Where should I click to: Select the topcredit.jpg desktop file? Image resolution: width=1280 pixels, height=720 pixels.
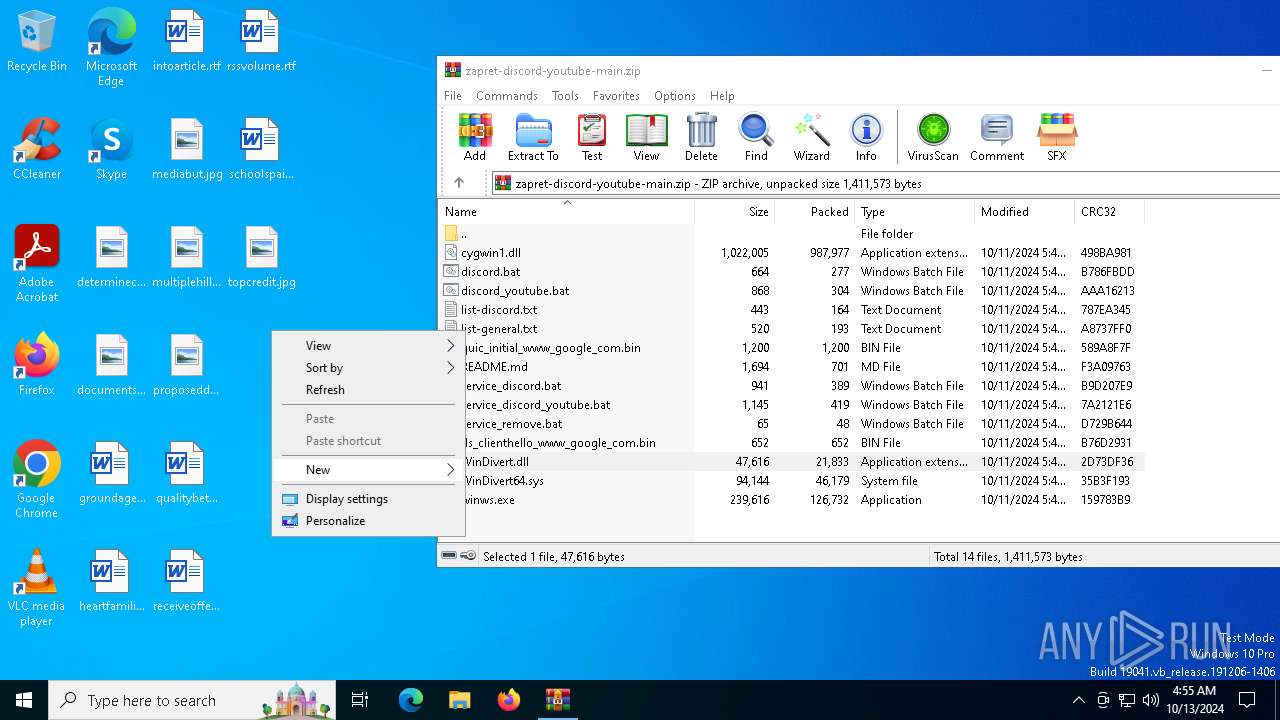click(x=261, y=257)
